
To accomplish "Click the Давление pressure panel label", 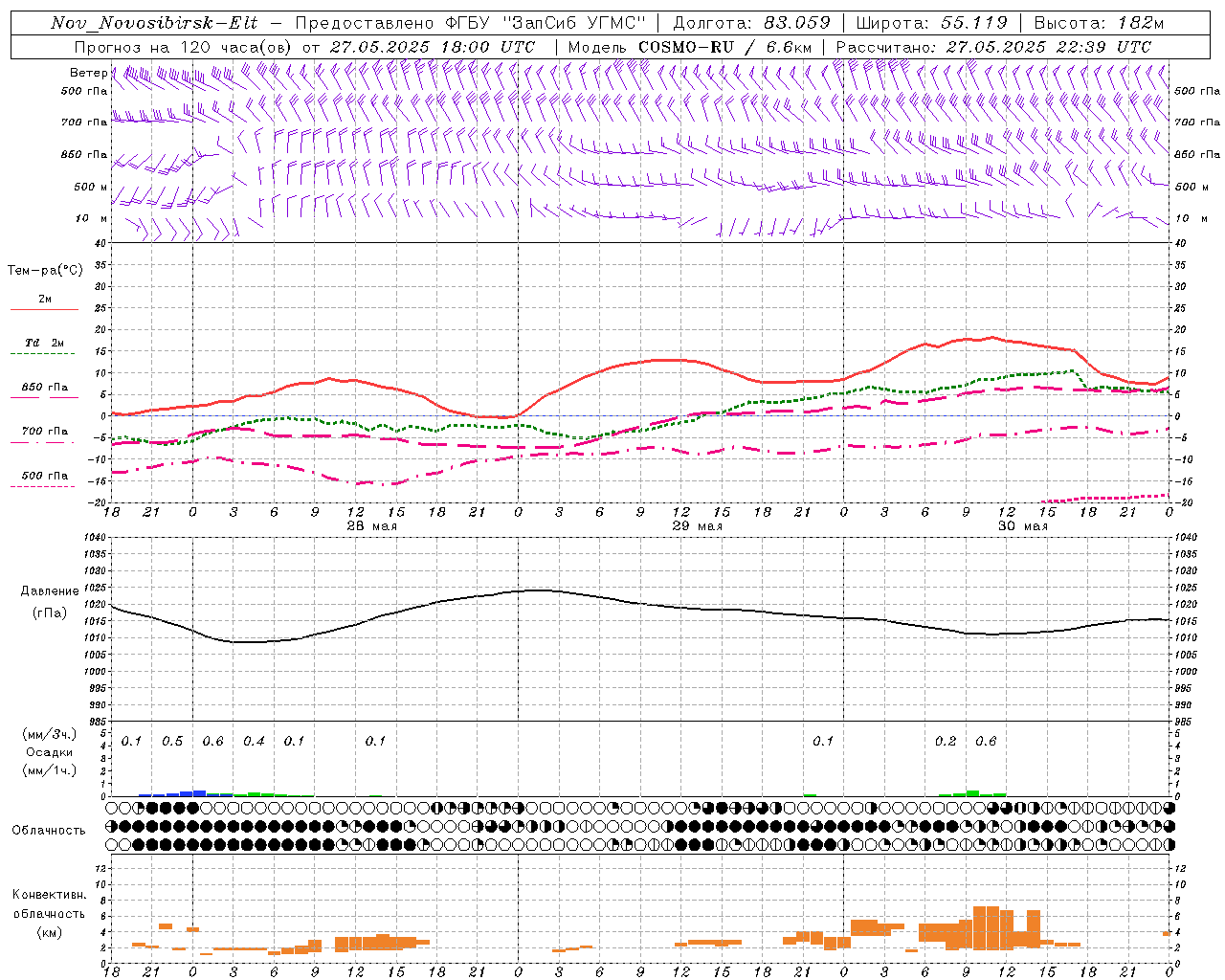I will tap(50, 591).
